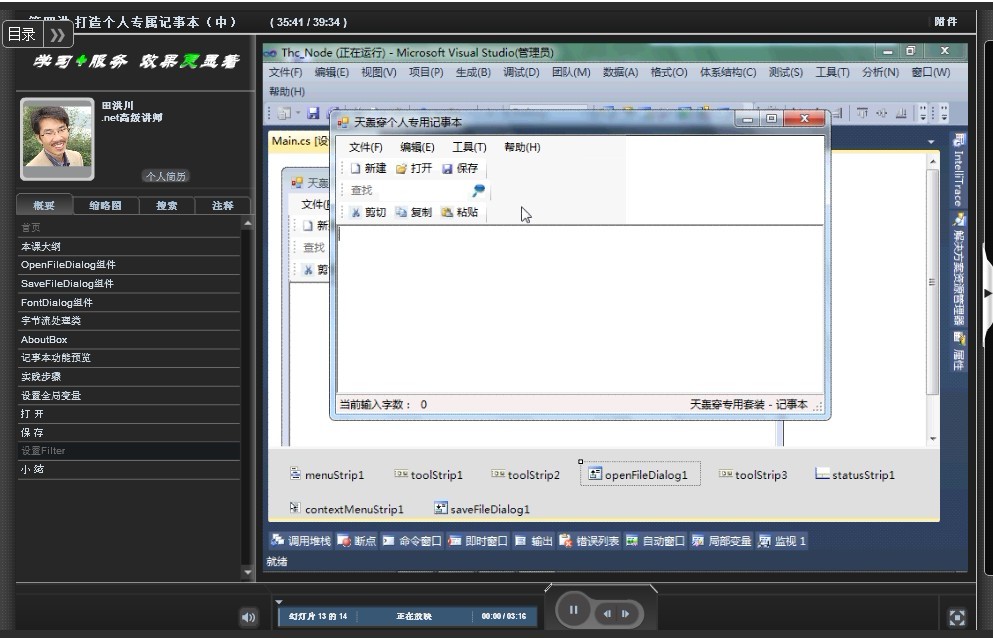
Task: Select the OpenFileDialog组件 outline entry
Action: [129, 265]
